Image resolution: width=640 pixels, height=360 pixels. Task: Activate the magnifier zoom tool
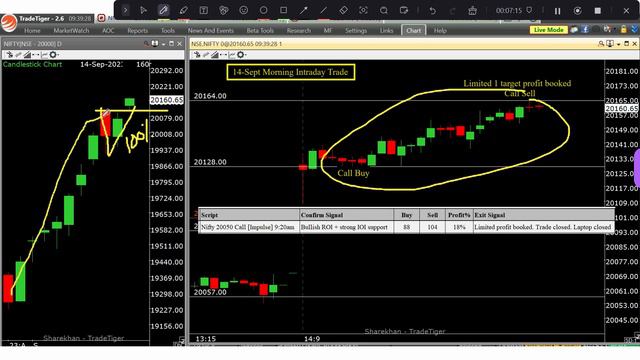(384, 10)
